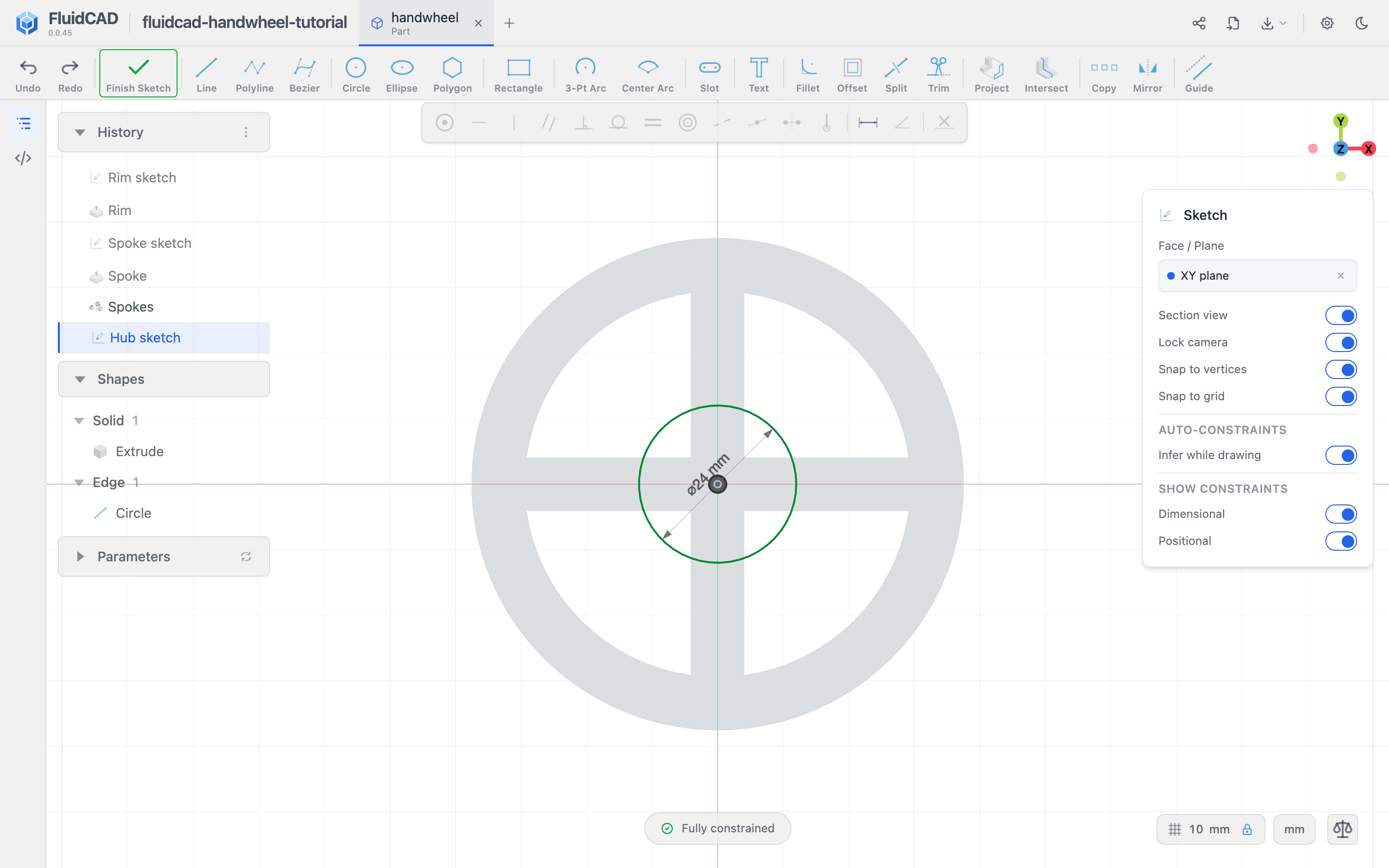1389x868 pixels.
Task: Collapse the Shapes panel
Action: click(x=80, y=379)
